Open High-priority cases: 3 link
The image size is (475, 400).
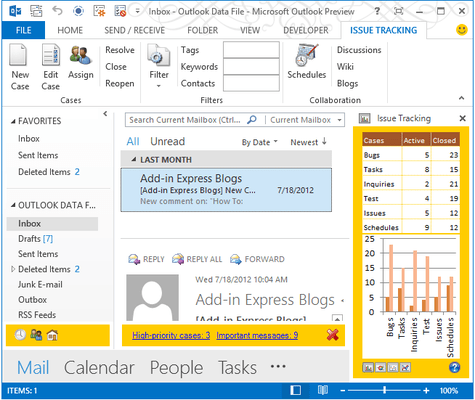(171, 335)
